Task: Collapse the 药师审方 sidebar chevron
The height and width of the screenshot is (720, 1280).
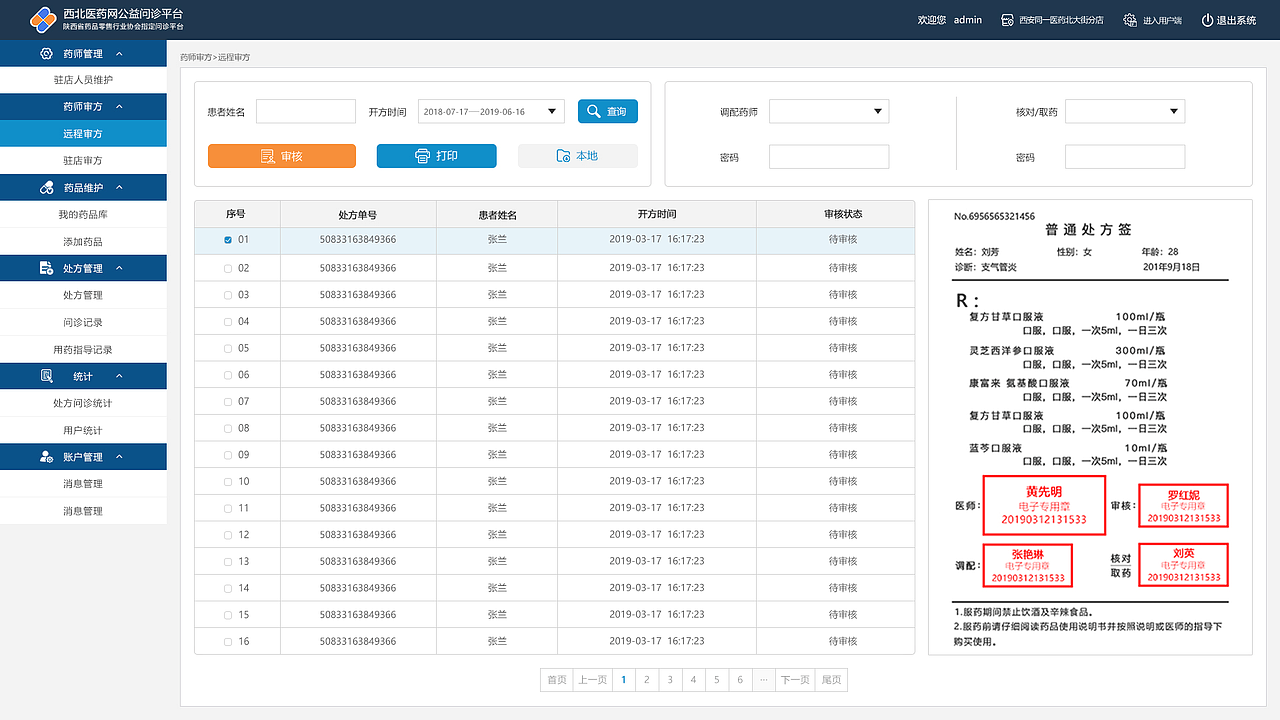Action: click(x=120, y=107)
